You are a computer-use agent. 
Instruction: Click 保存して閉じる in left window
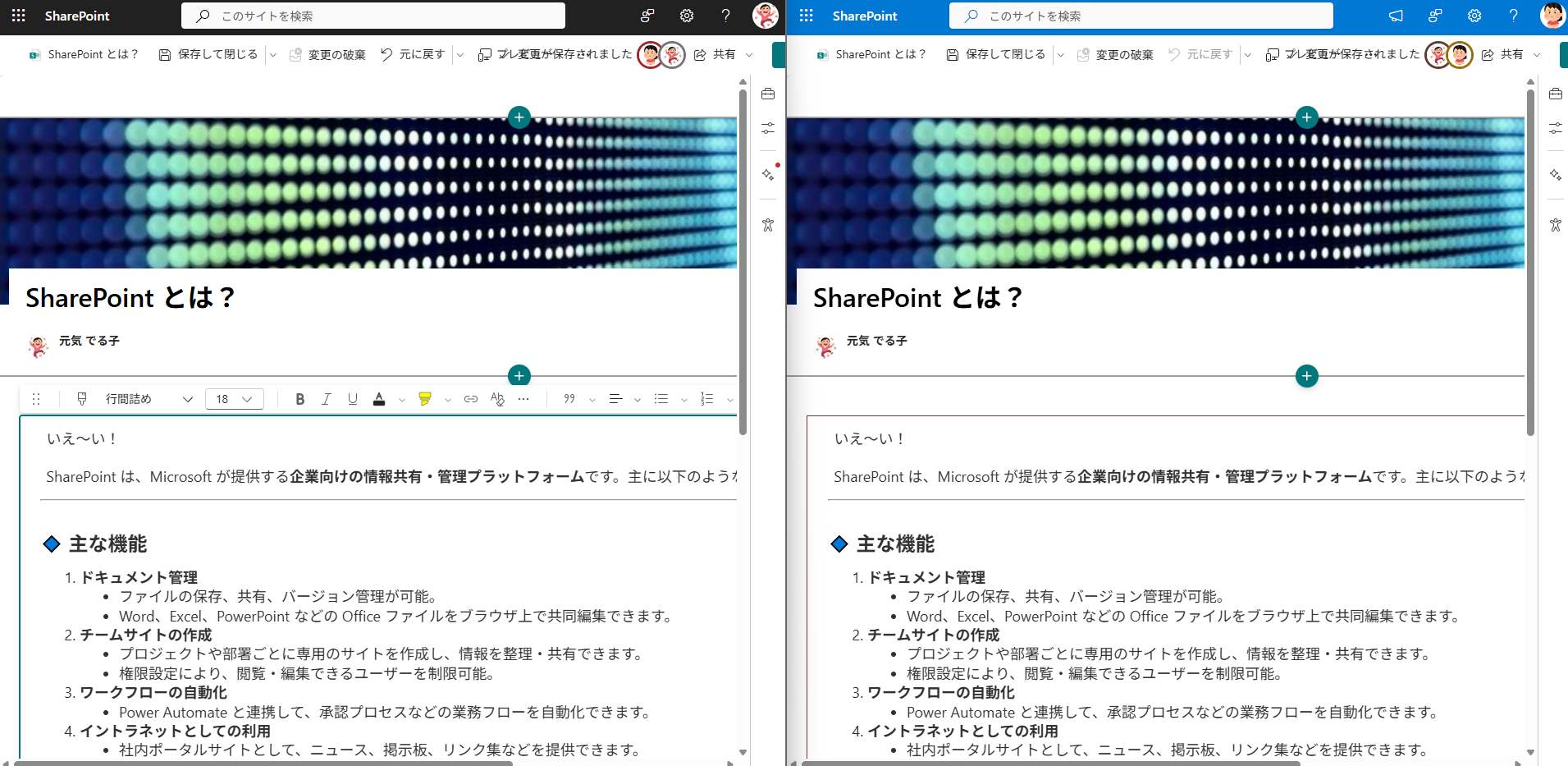(x=208, y=55)
